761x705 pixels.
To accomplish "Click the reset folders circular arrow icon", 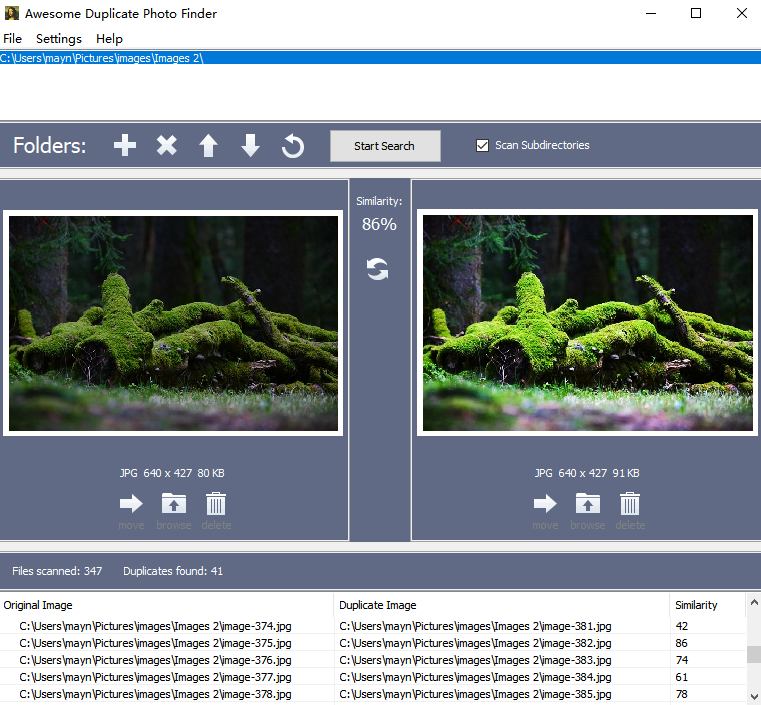I will pyautogui.click(x=292, y=146).
